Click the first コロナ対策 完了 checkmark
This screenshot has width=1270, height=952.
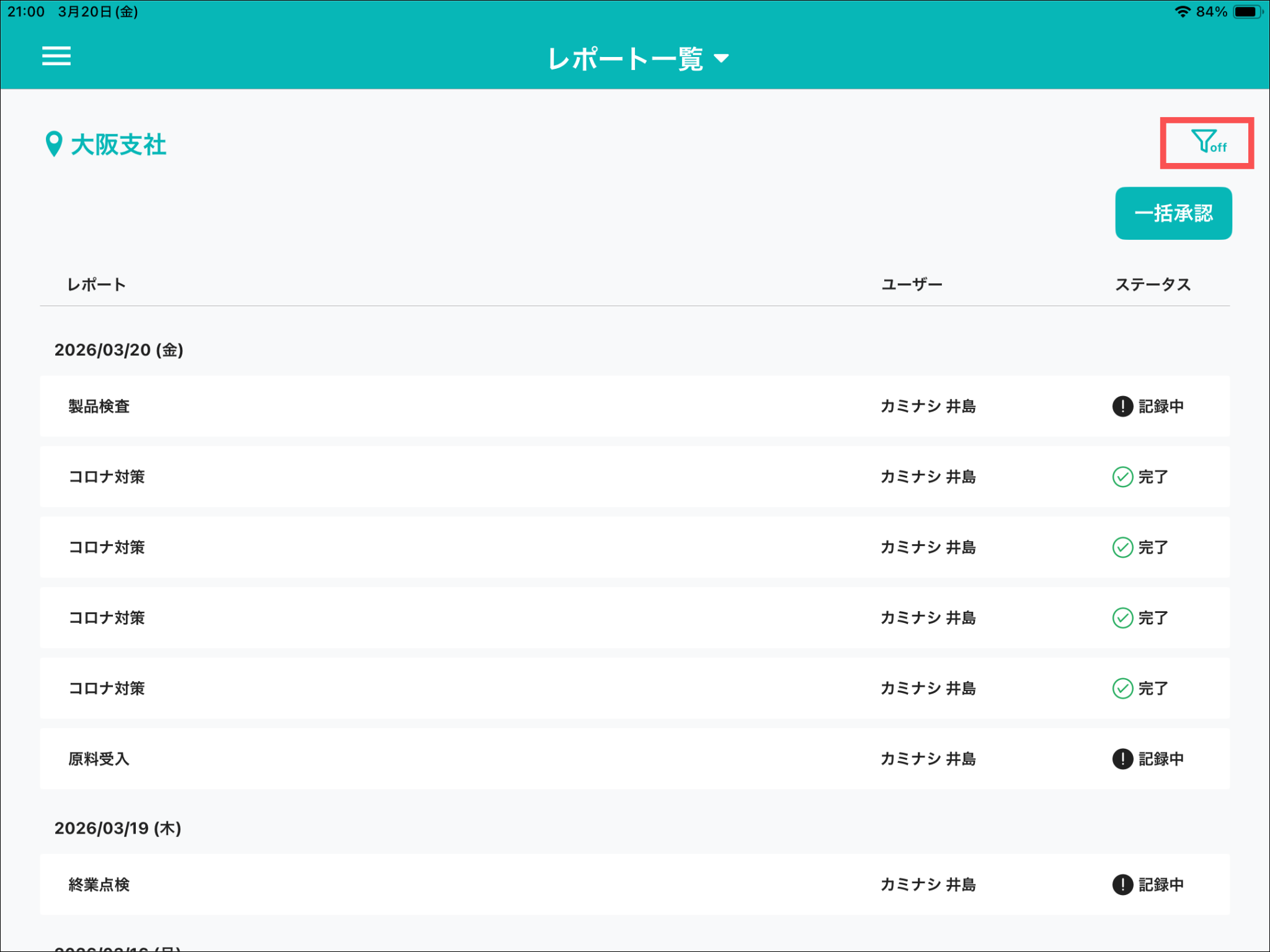1122,477
